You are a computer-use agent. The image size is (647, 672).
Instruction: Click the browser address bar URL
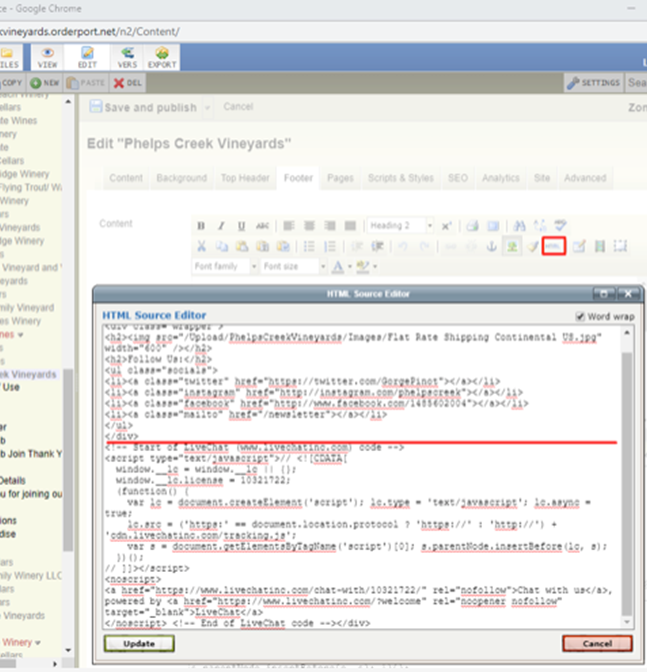tap(90, 32)
